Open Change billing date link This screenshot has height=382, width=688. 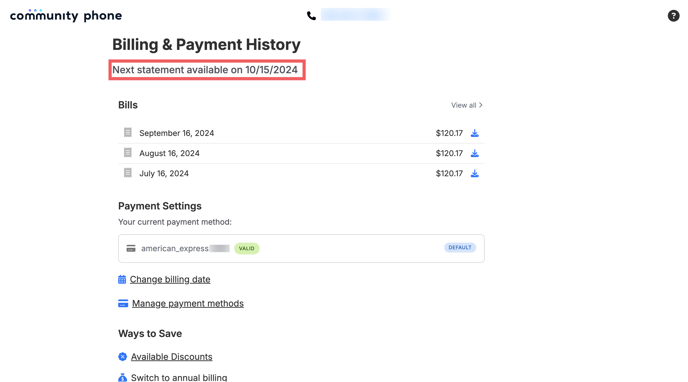(x=170, y=279)
